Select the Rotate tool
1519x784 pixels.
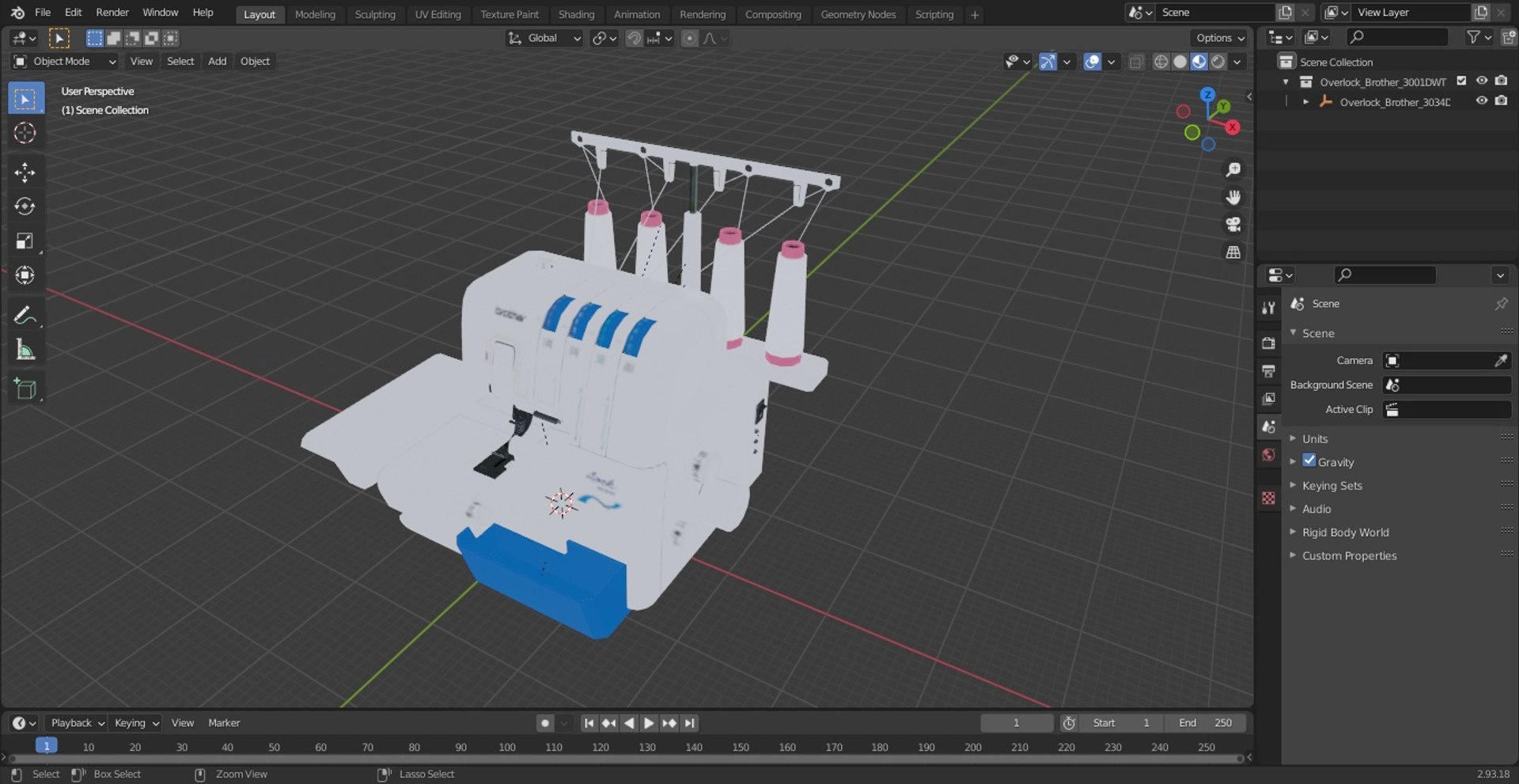(x=25, y=206)
